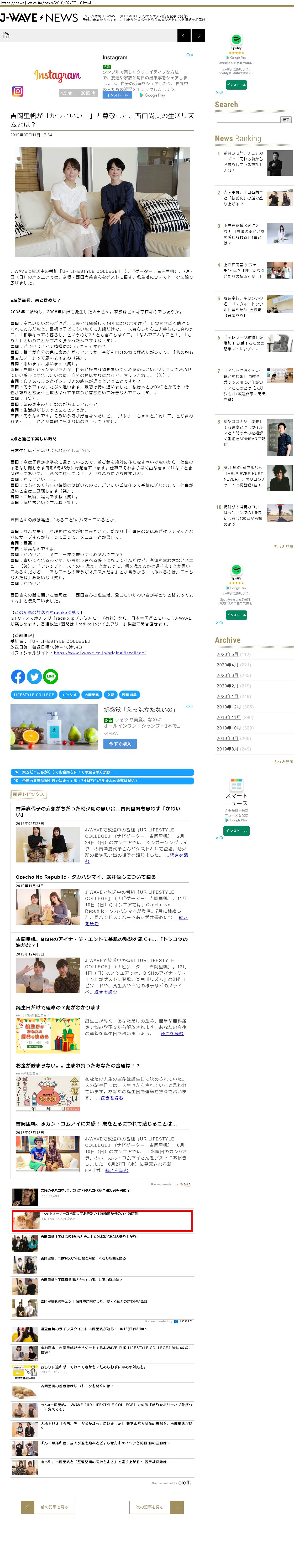The height and width of the screenshot is (1568, 294).
Task: Click 次の記事を見る button
Action: point(157,1507)
